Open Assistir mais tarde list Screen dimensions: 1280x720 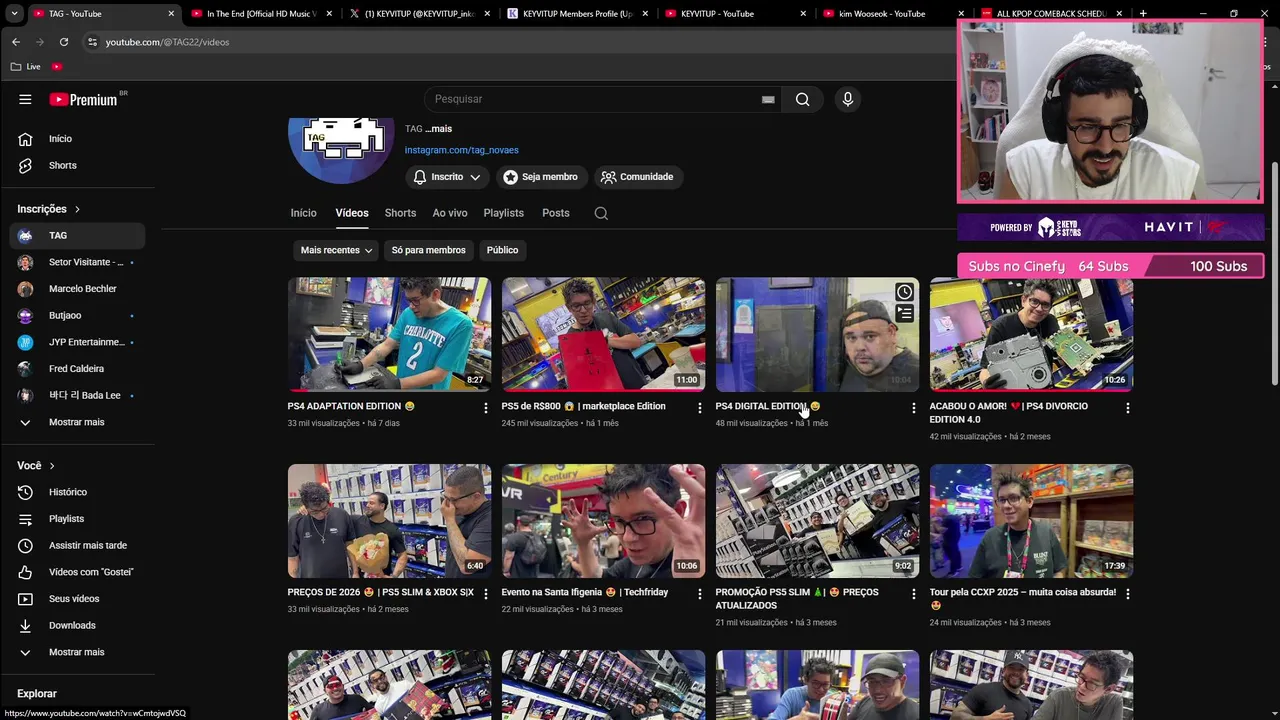[77, 545]
